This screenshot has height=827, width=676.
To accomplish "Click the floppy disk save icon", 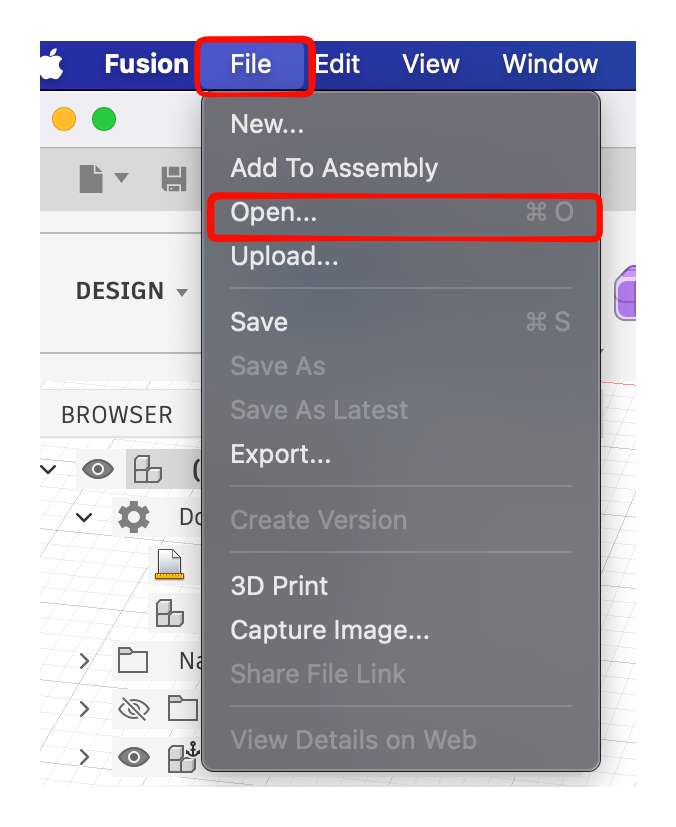I will click(174, 179).
